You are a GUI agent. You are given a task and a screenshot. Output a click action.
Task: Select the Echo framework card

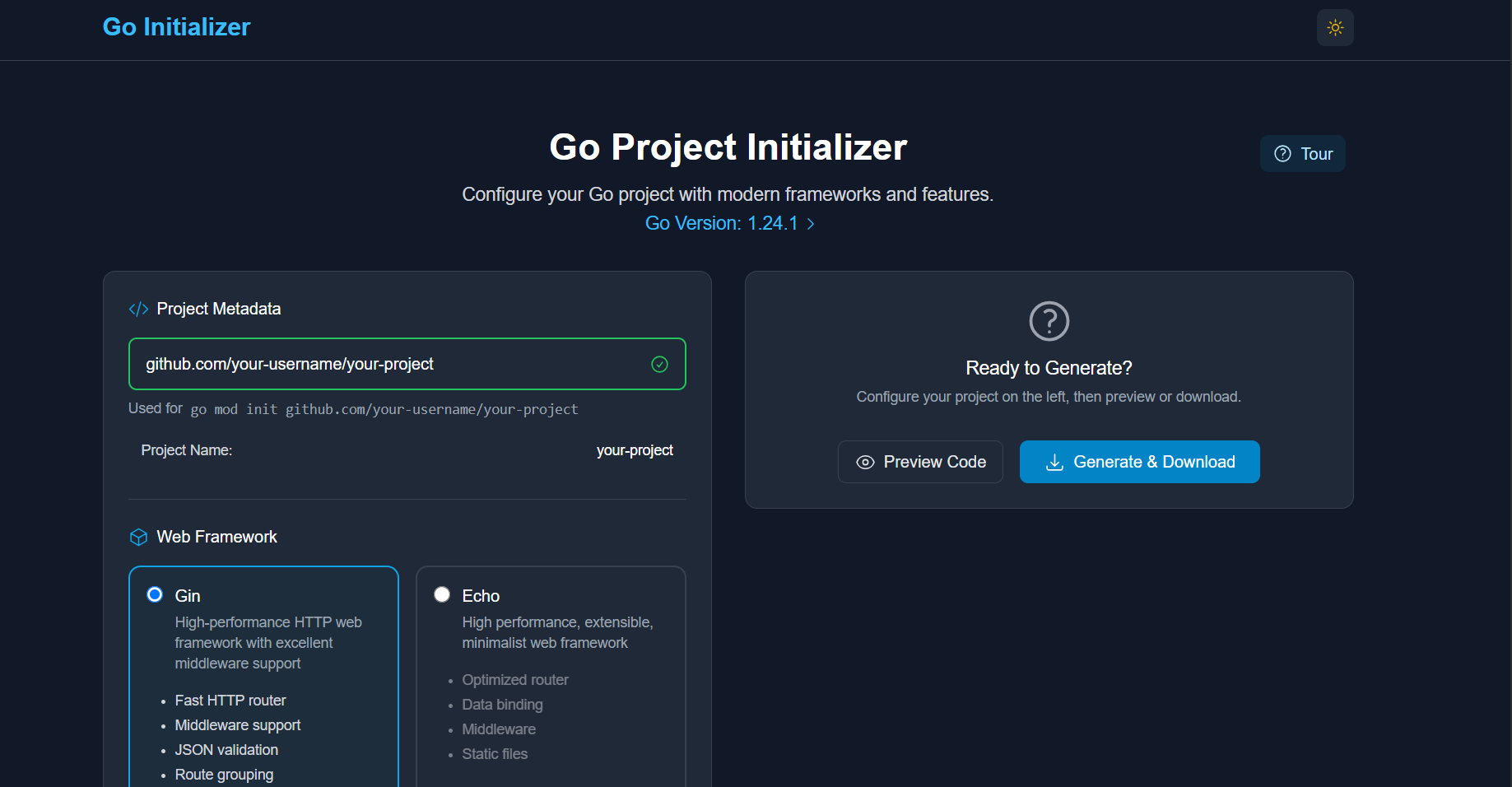551,683
